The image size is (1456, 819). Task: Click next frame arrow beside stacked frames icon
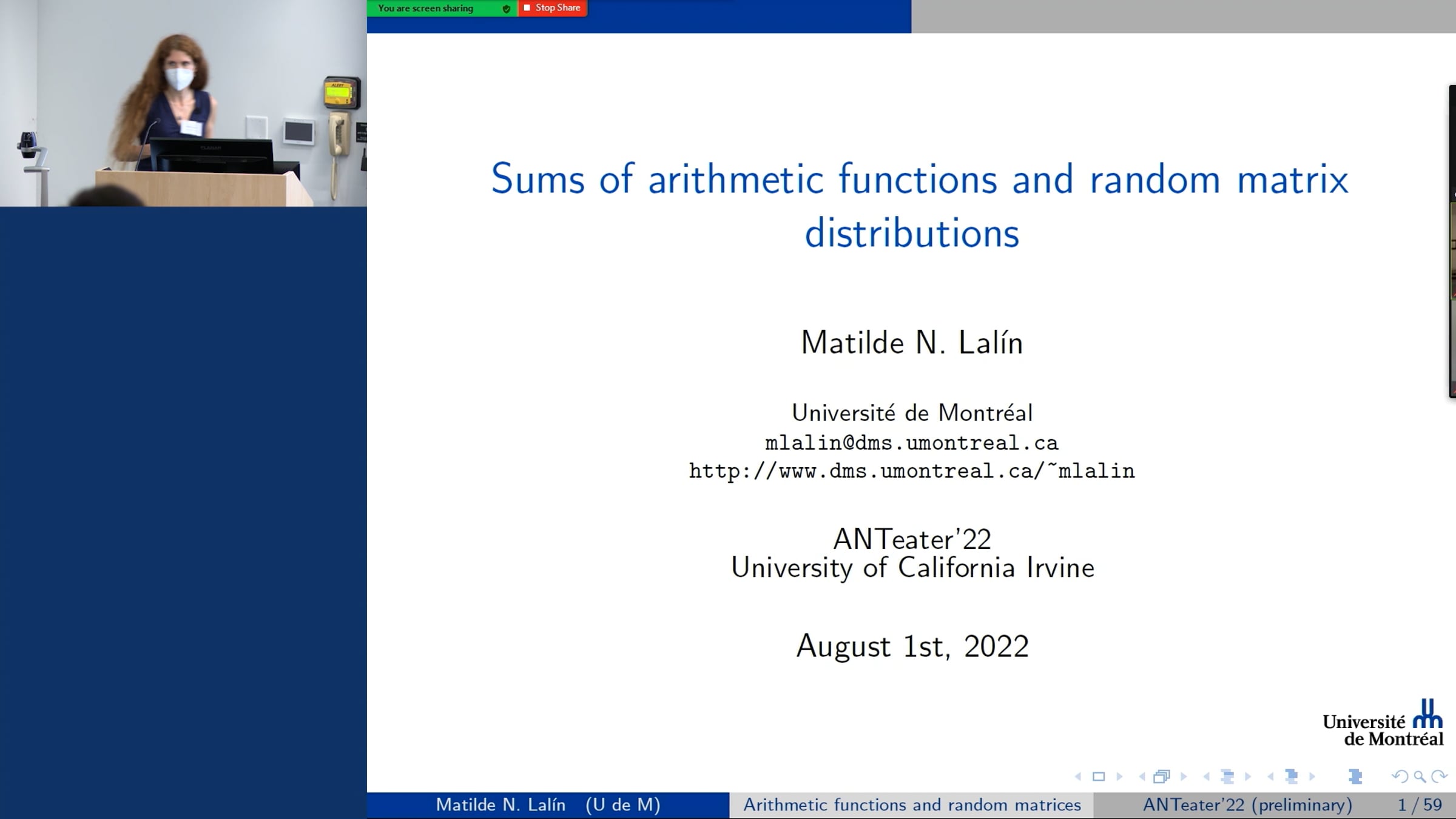point(1184,777)
